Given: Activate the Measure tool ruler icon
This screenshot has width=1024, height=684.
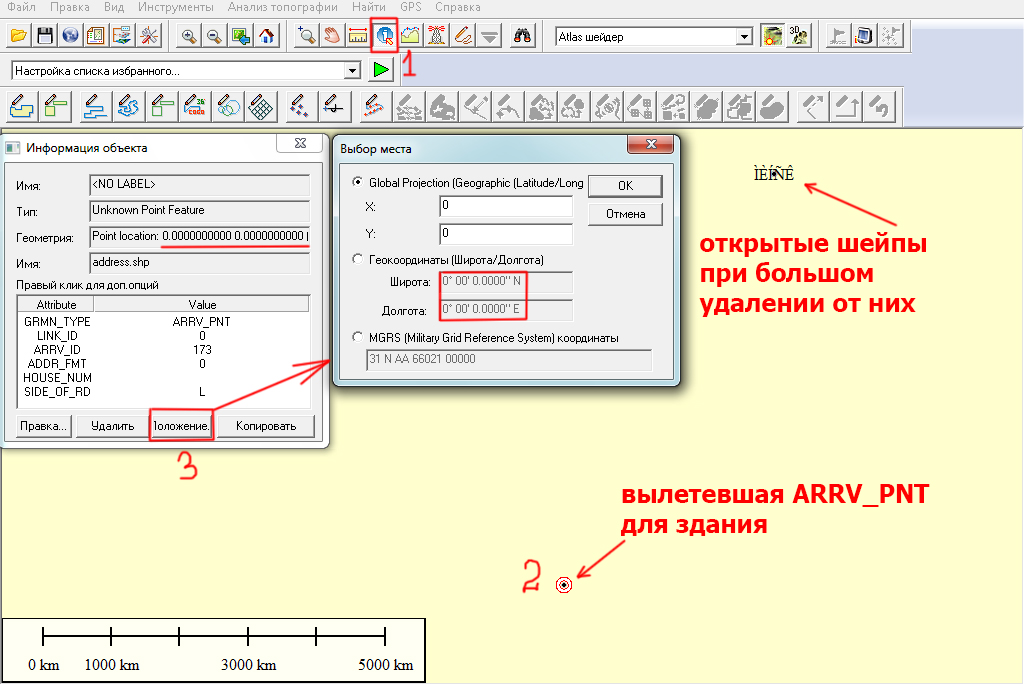Looking at the screenshot, I should point(358,36).
